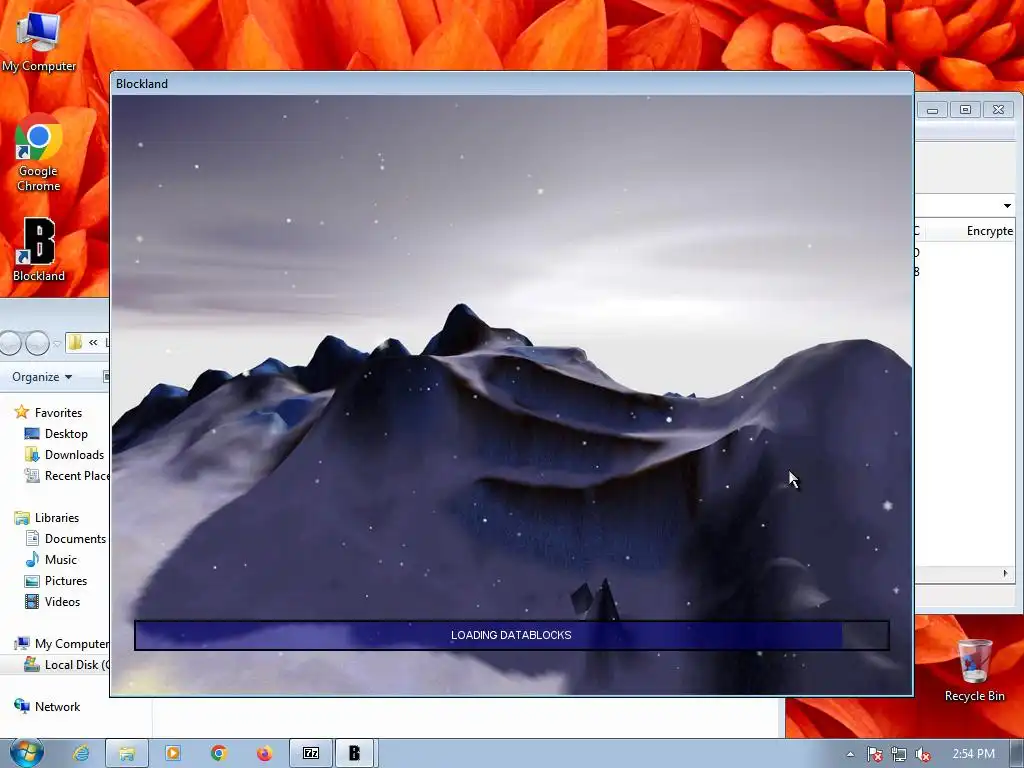This screenshot has height=768, width=1024.
Task: Open the dropdown arrow in the back window
Action: click(1007, 206)
